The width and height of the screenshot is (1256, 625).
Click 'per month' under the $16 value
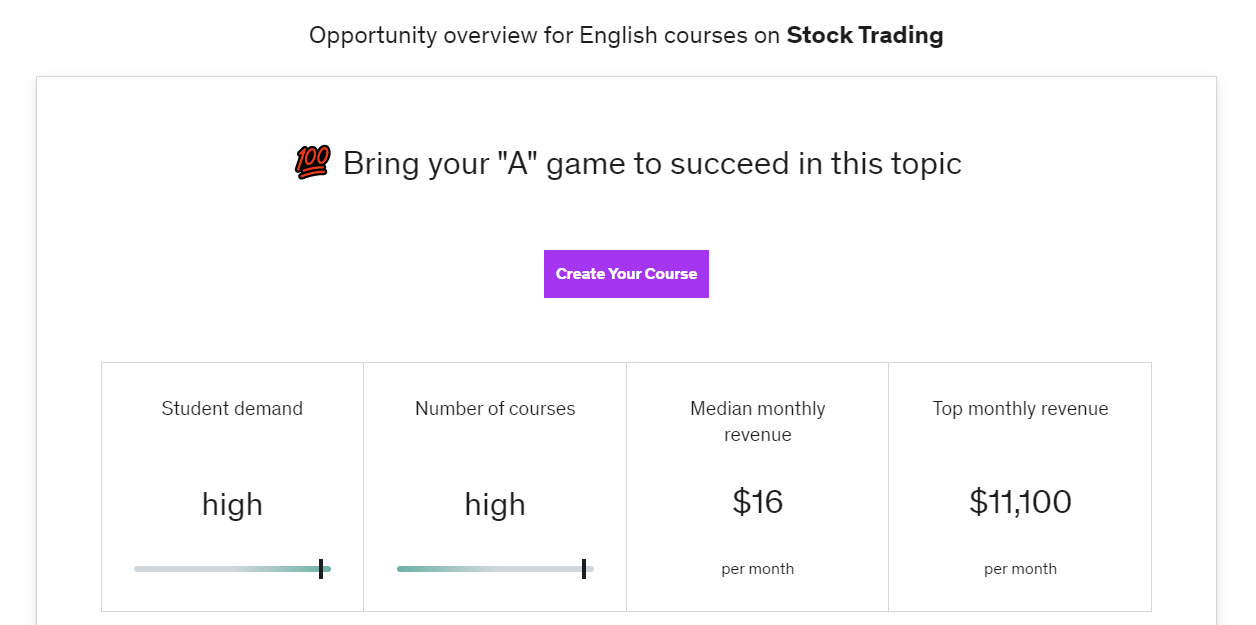[758, 569]
